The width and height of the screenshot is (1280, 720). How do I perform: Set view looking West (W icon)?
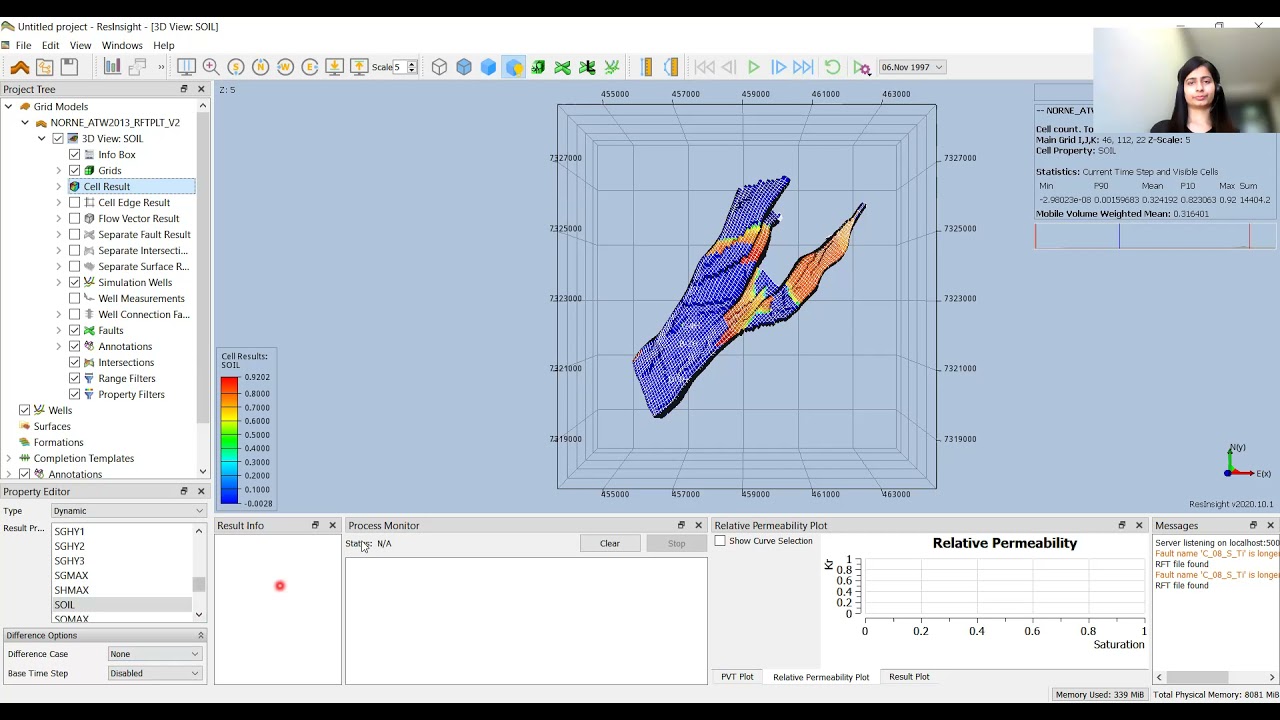point(285,67)
